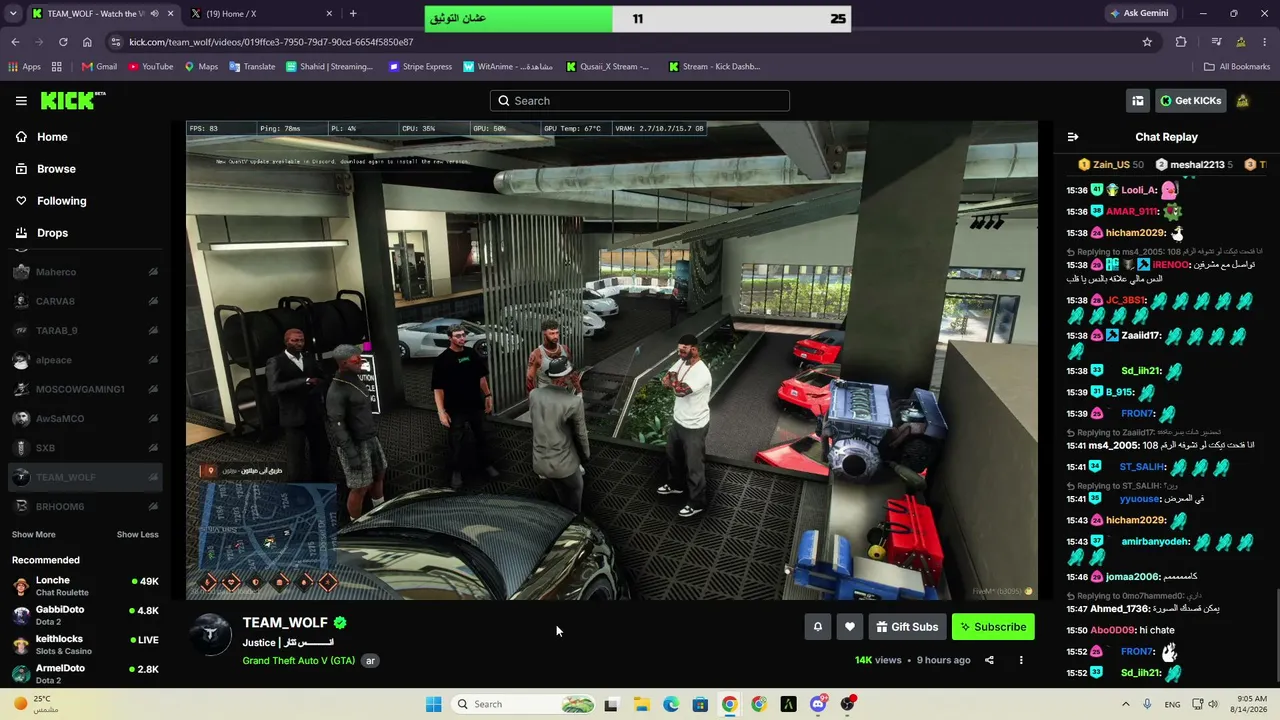Click Show More in following list
Screen dimensions: 1280x720
[34, 535]
